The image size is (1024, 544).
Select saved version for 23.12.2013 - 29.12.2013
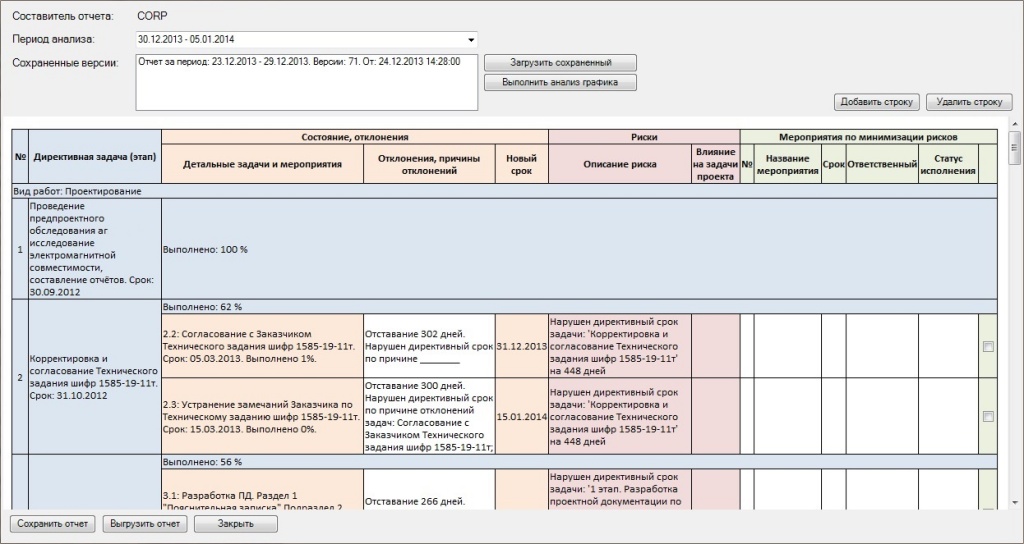[x=299, y=62]
